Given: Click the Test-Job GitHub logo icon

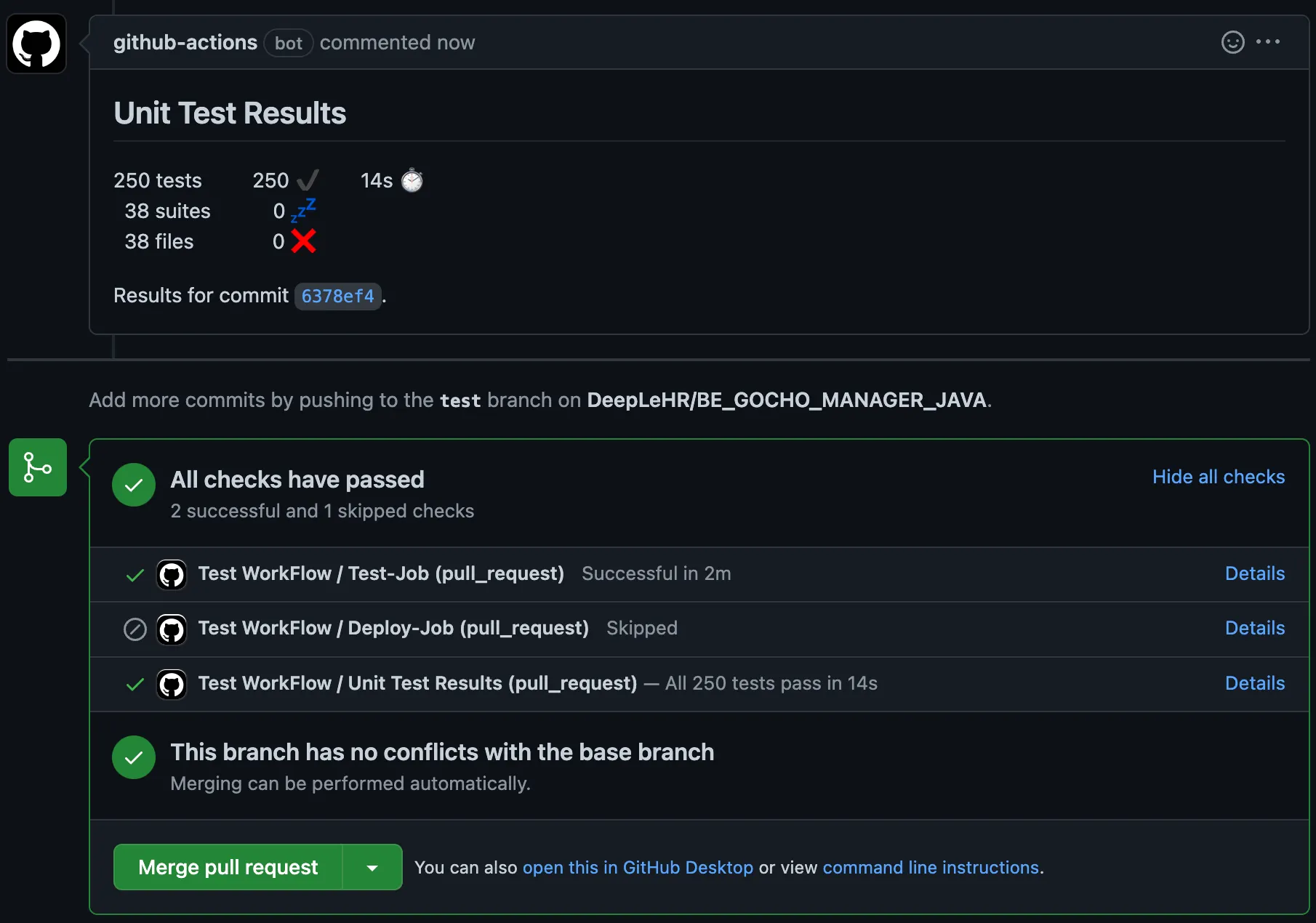Looking at the screenshot, I should point(172,575).
